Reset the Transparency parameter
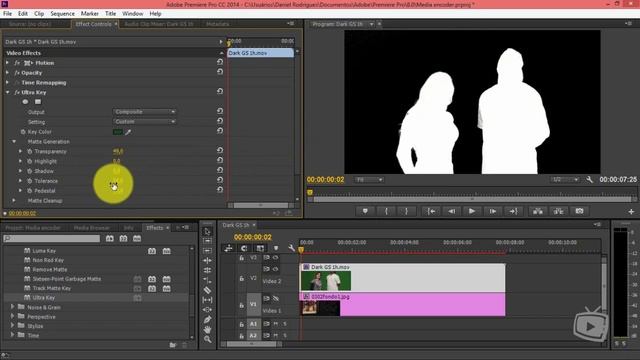This screenshot has width=640, height=360. [220, 151]
